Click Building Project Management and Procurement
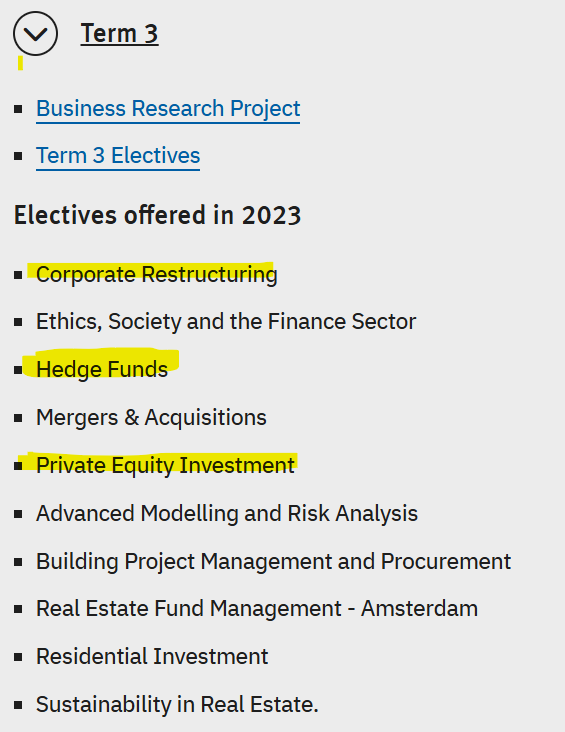This screenshot has width=565, height=732. 274,561
